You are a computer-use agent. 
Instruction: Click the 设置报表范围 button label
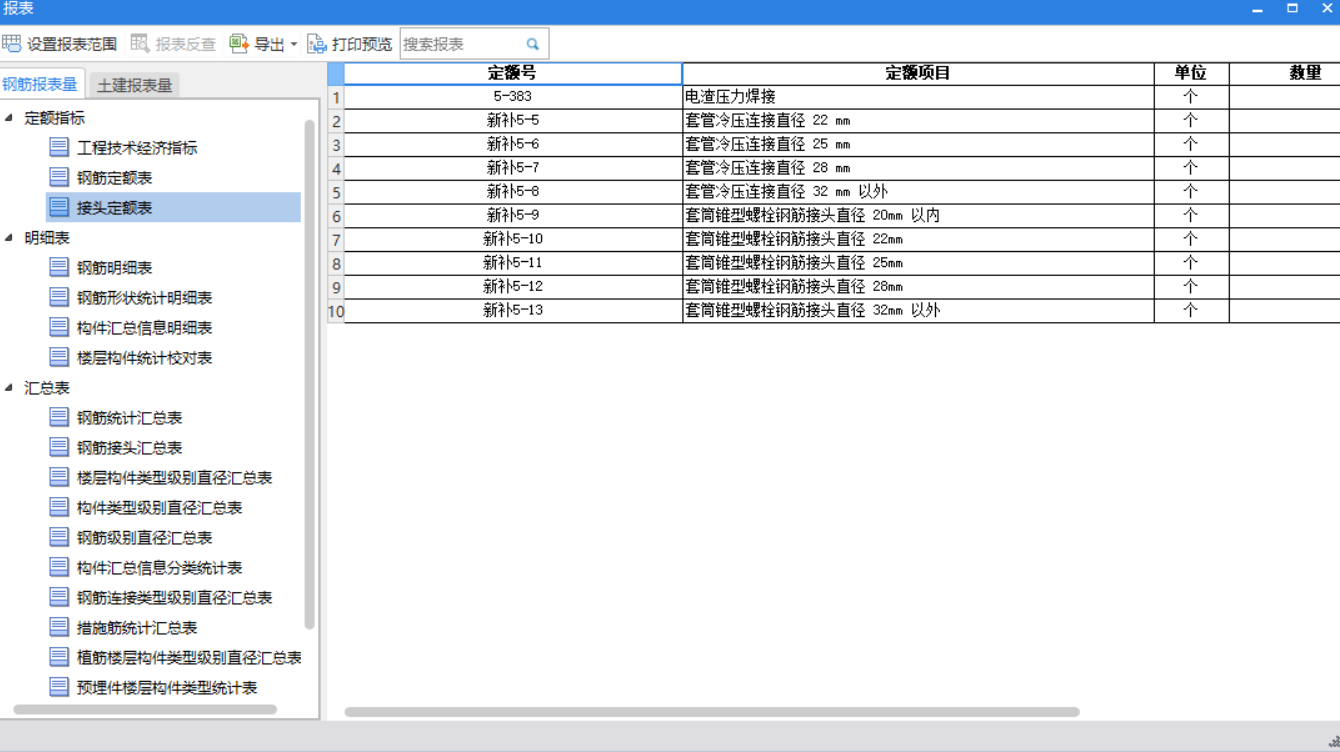[71, 44]
